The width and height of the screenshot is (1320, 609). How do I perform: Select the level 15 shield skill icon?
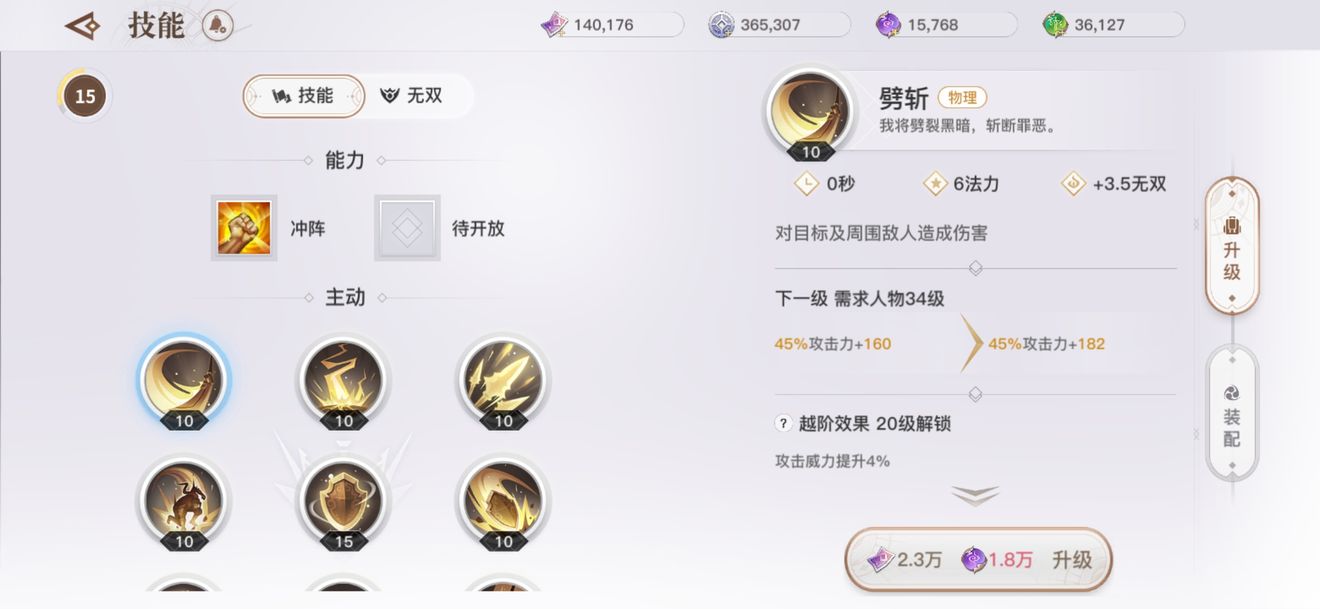coord(344,501)
